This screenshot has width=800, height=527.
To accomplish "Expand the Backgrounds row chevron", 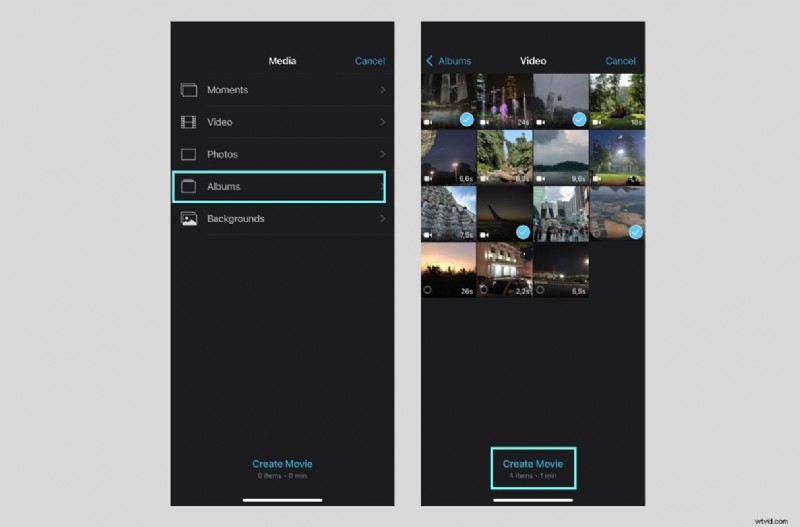I will pos(383,219).
